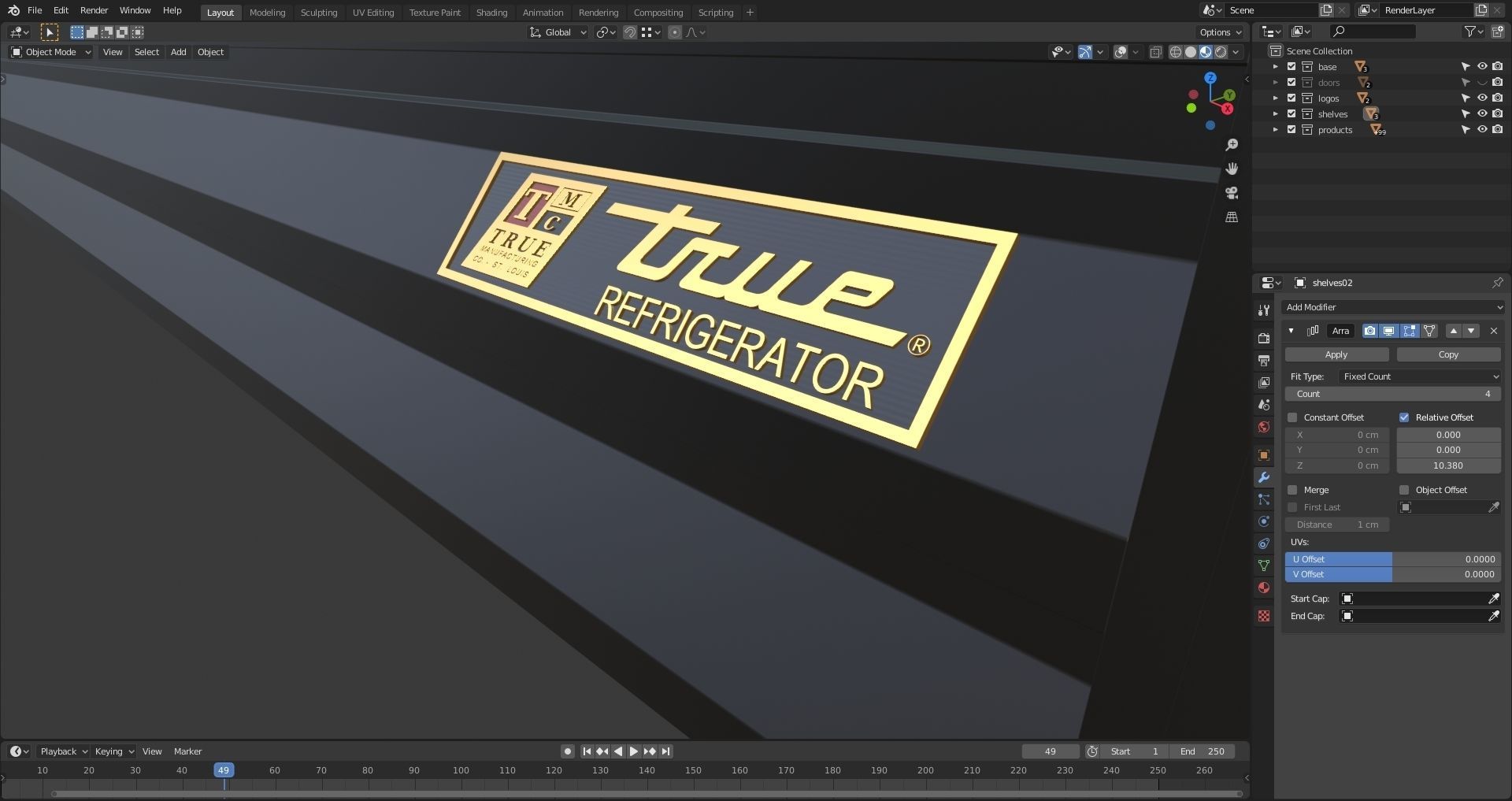This screenshot has height=801, width=1512.
Task: Show the doors collection in viewport
Action: click(x=1482, y=83)
